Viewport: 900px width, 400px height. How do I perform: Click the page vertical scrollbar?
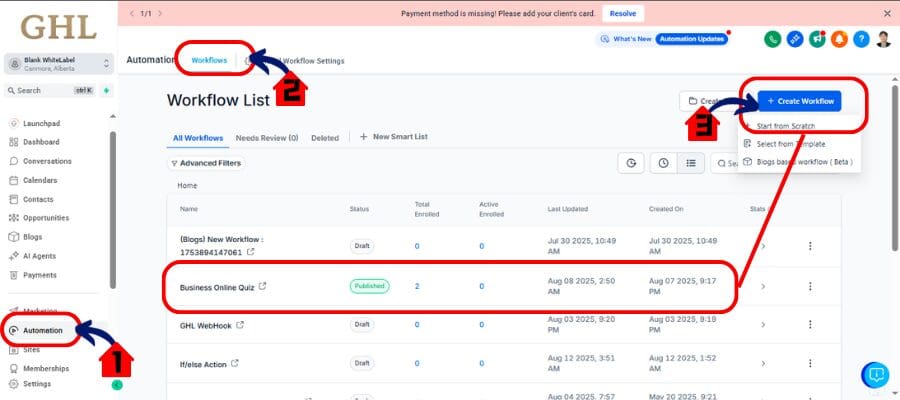895,168
